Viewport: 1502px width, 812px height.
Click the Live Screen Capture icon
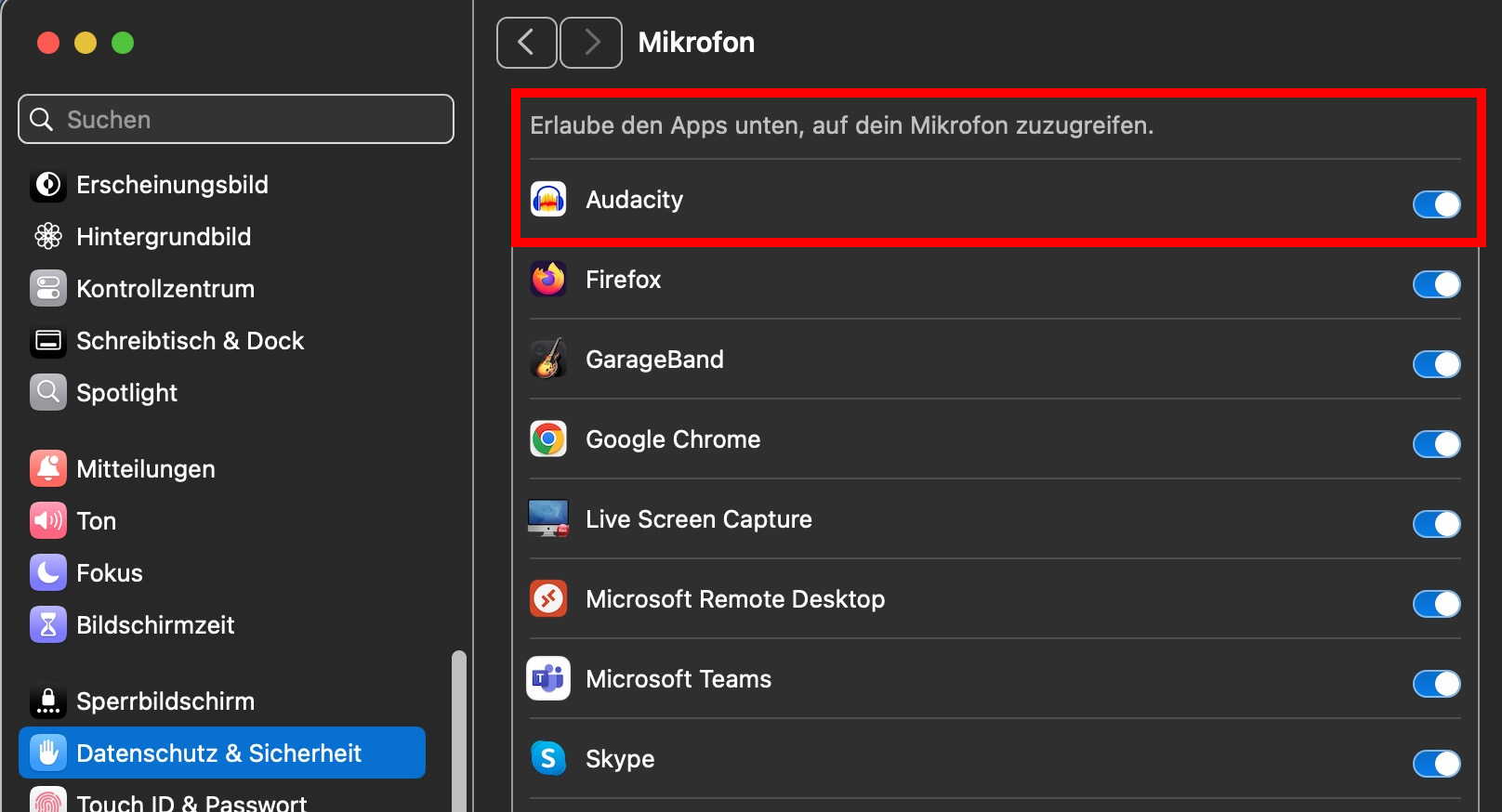tap(548, 519)
